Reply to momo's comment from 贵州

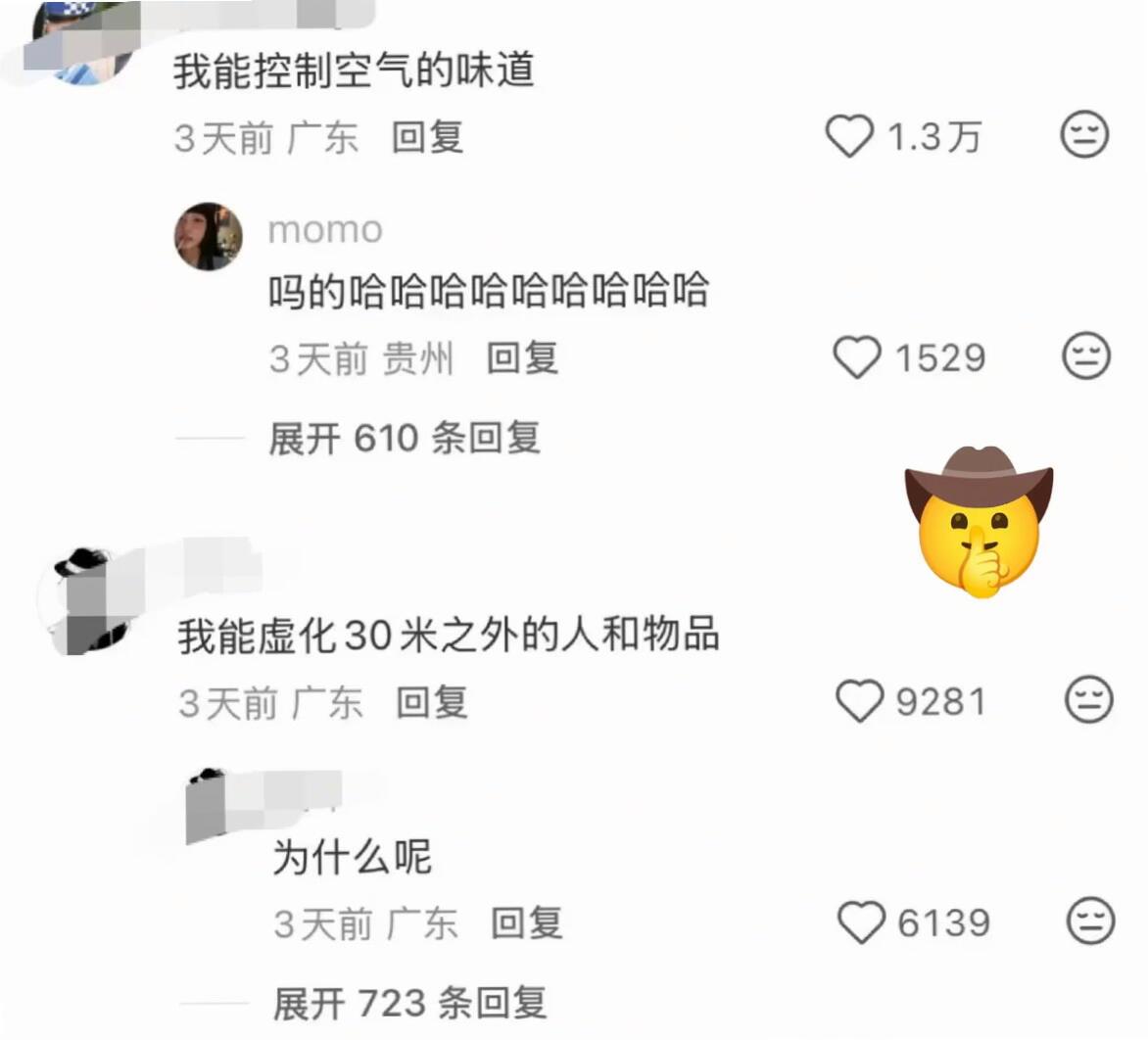click(x=523, y=358)
